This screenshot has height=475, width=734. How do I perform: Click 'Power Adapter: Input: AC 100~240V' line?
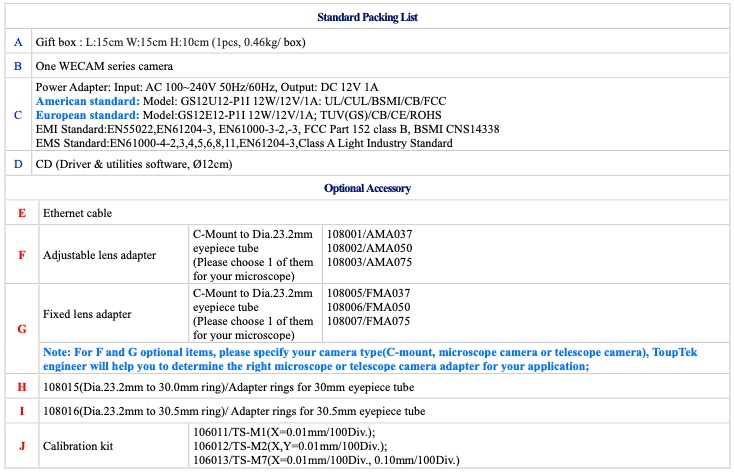[x=207, y=87]
